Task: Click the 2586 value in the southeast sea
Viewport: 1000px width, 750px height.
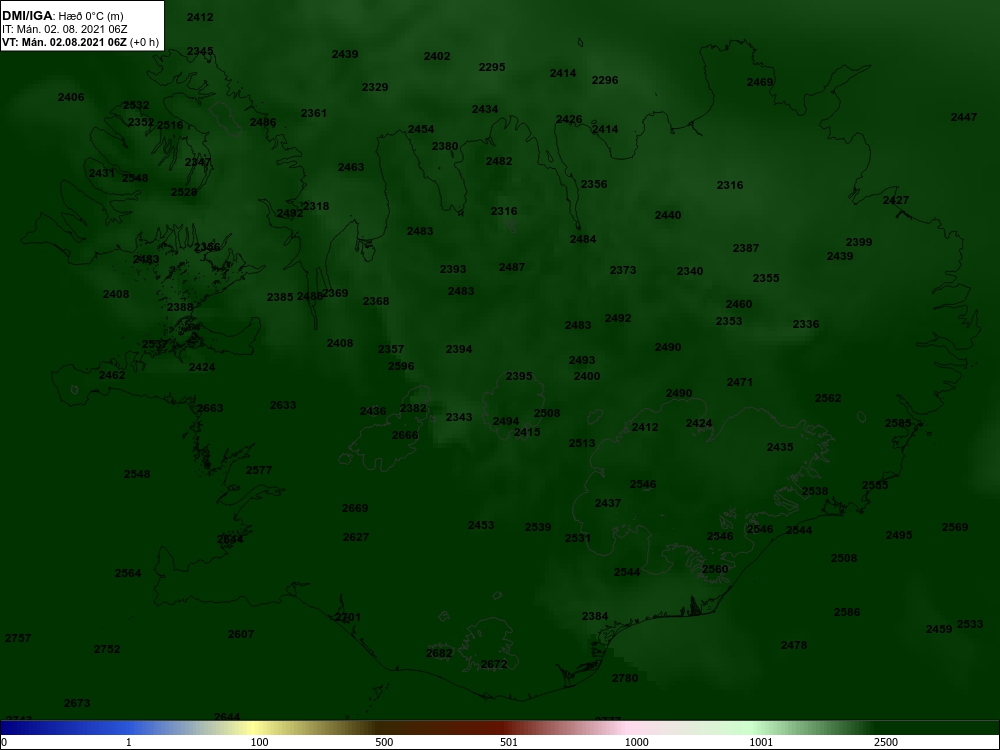Action: 846,612
